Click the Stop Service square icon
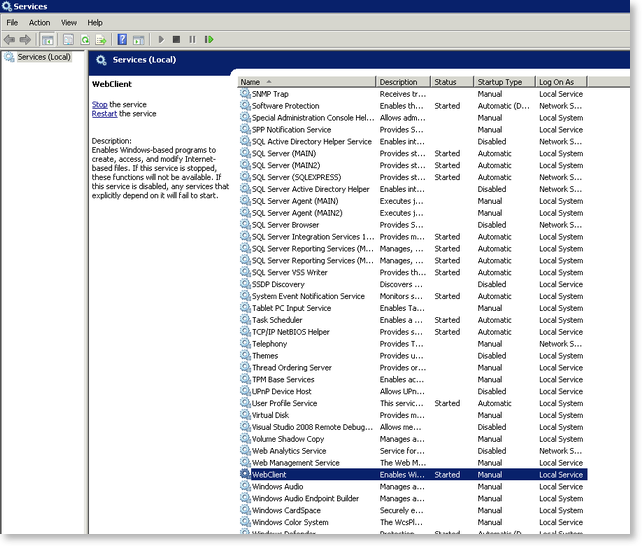The height and width of the screenshot is (546, 642). [176, 40]
